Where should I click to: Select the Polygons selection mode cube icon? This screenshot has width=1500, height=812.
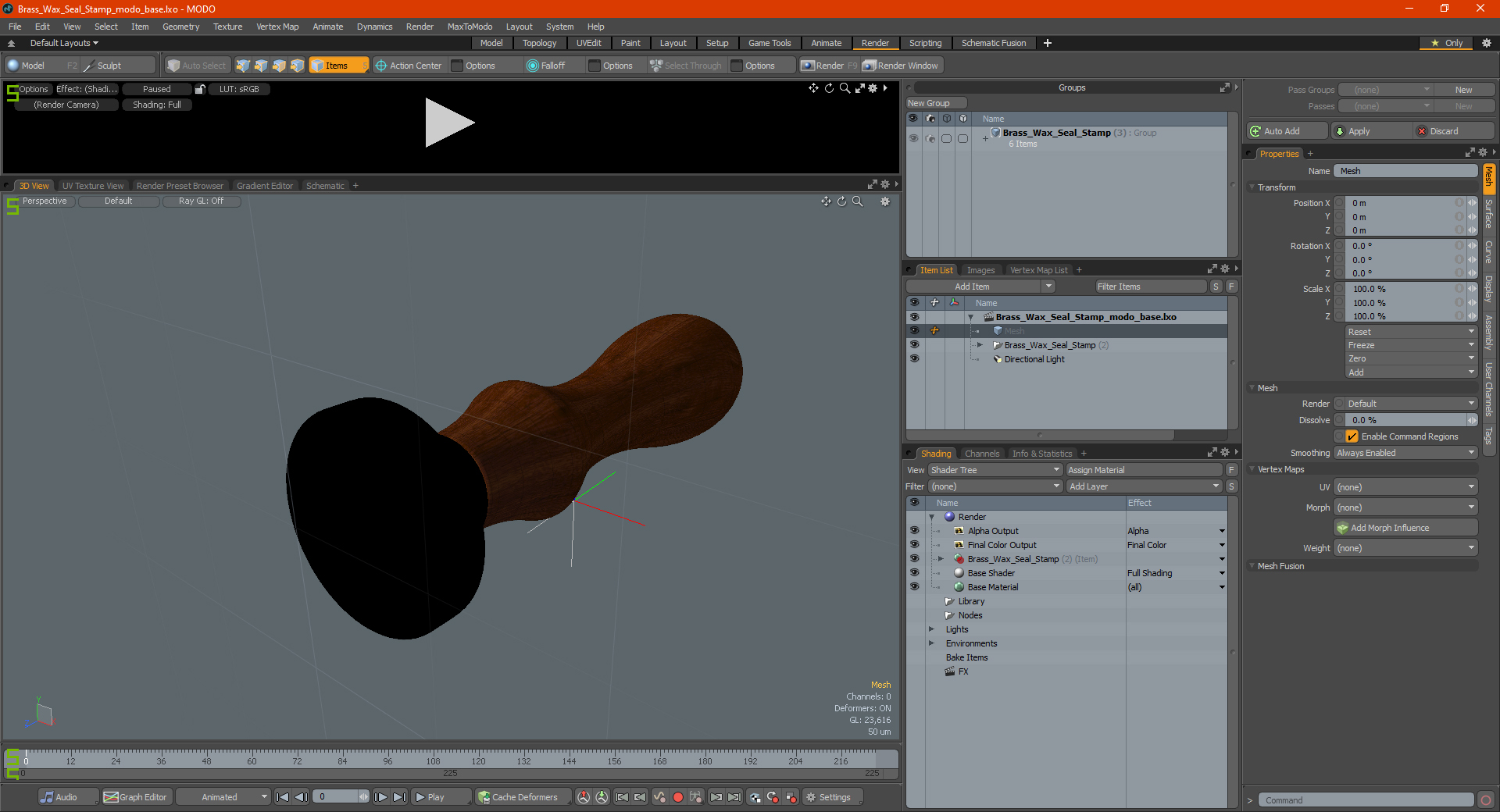click(x=279, y=66)
